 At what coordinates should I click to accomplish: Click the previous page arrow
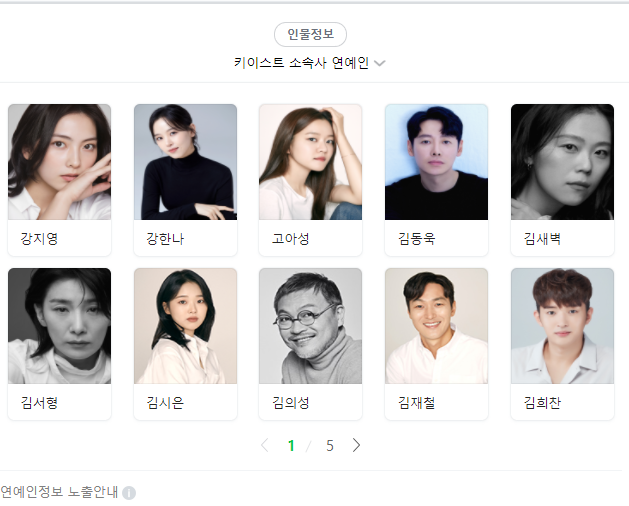pyautogui.click(x=264, y=445)
